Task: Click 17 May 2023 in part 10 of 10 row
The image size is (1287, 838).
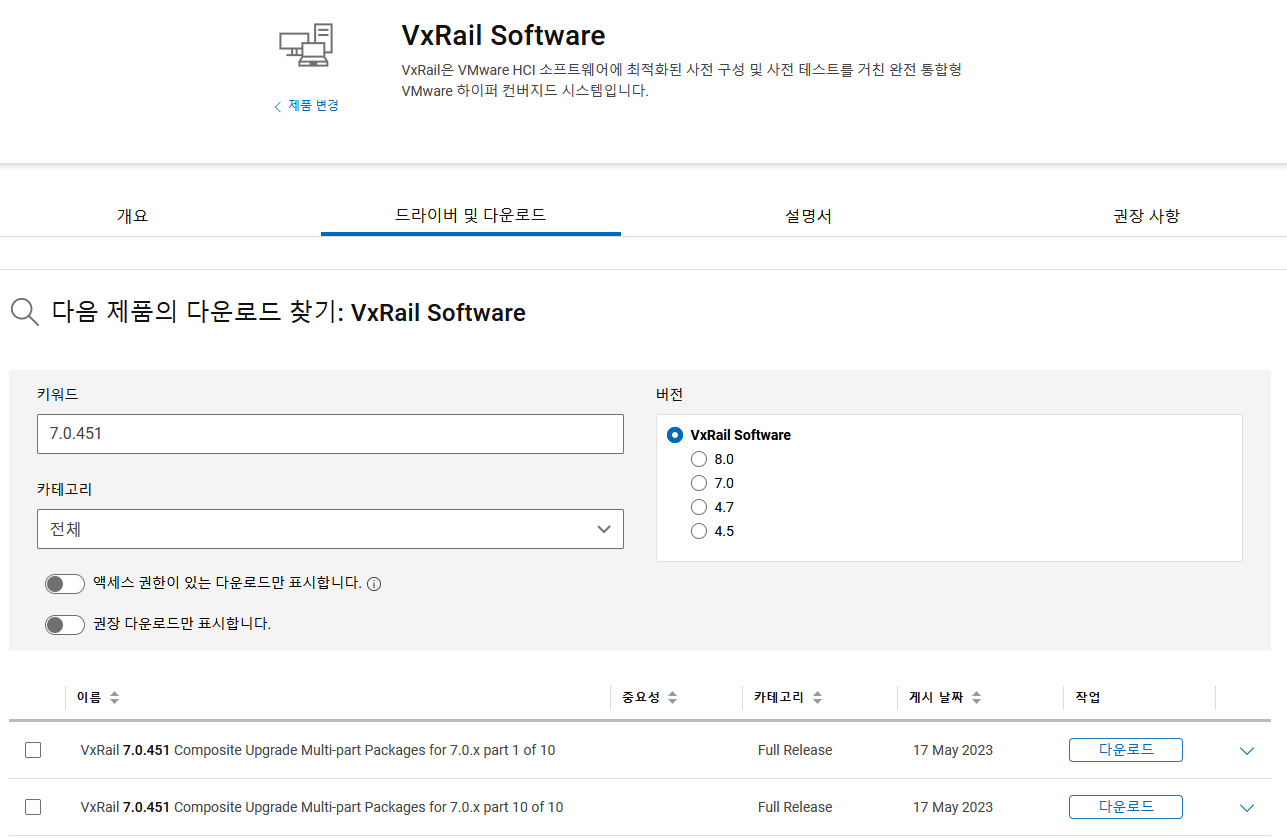Action: (953, 807)
